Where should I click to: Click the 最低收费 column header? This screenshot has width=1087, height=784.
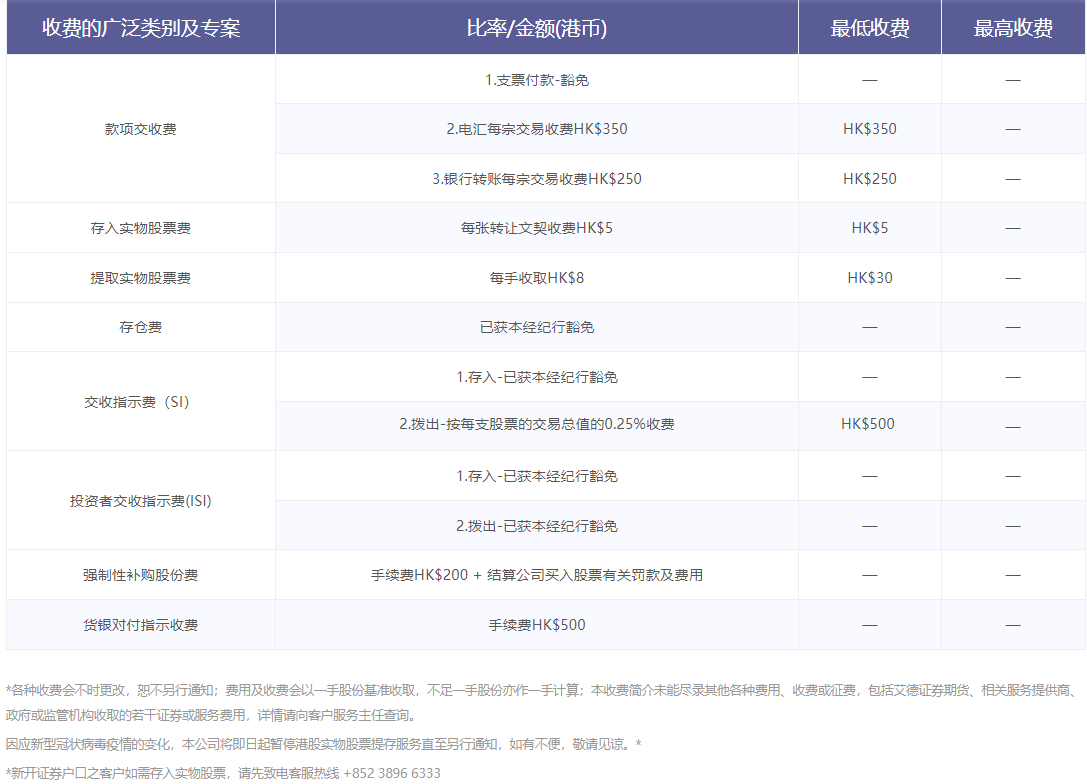click(868, 29)
